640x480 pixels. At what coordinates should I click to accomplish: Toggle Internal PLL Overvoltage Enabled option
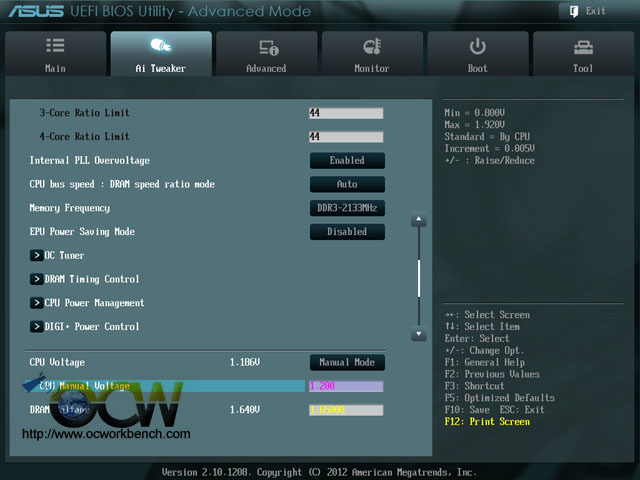(347, 160)
